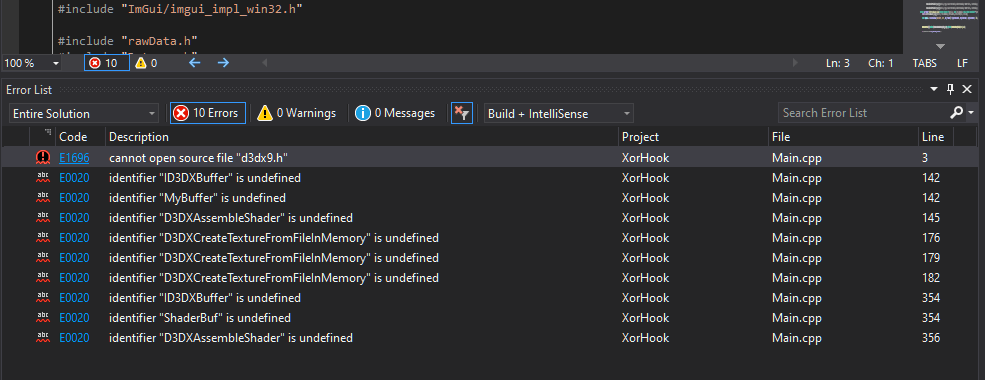985x380 pixels.
Task: Select the cannot open source file "d3dx9.h" text
Action: tap(199, 158)
